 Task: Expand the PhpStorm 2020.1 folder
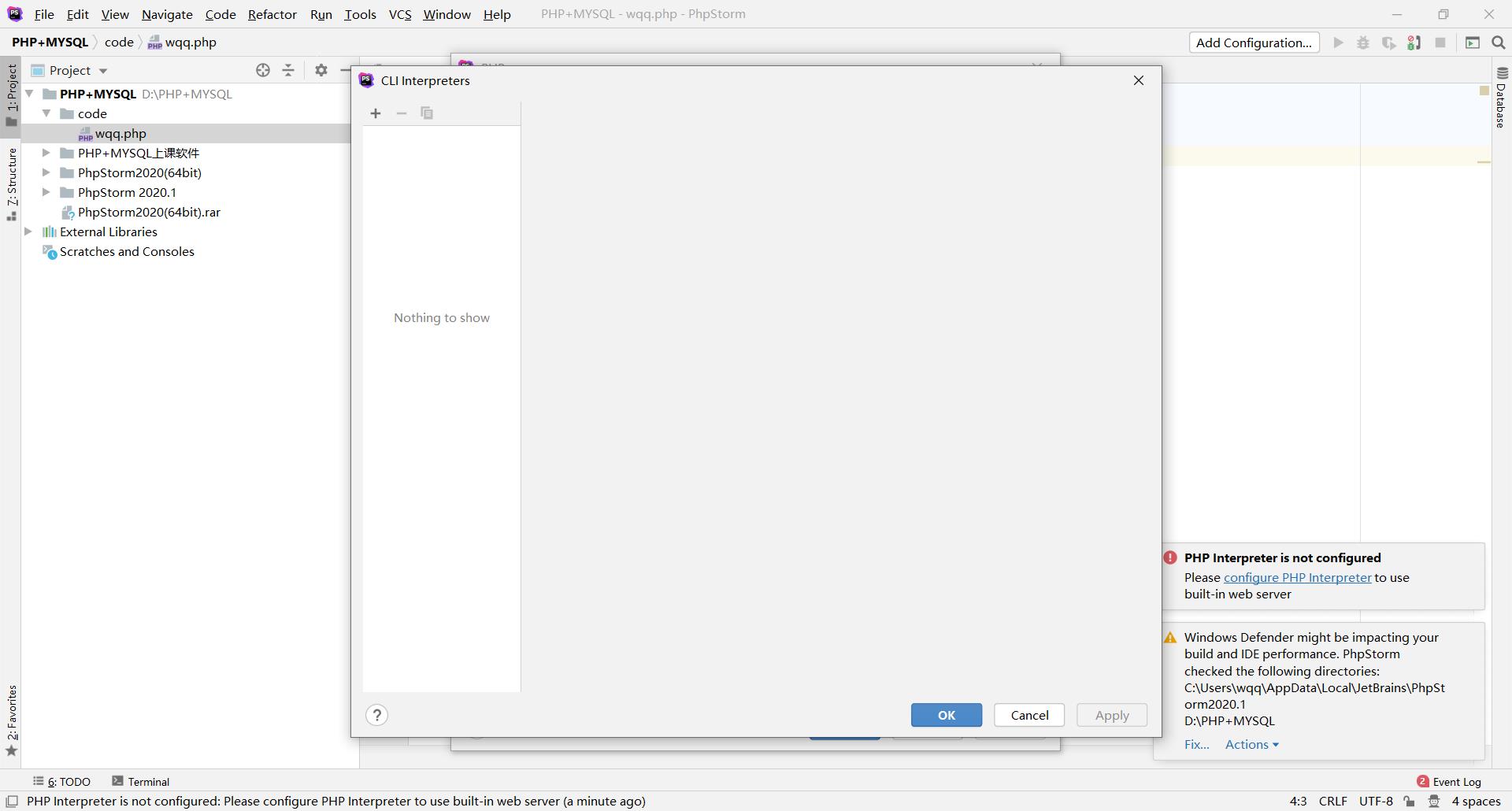tap(46, 192)
